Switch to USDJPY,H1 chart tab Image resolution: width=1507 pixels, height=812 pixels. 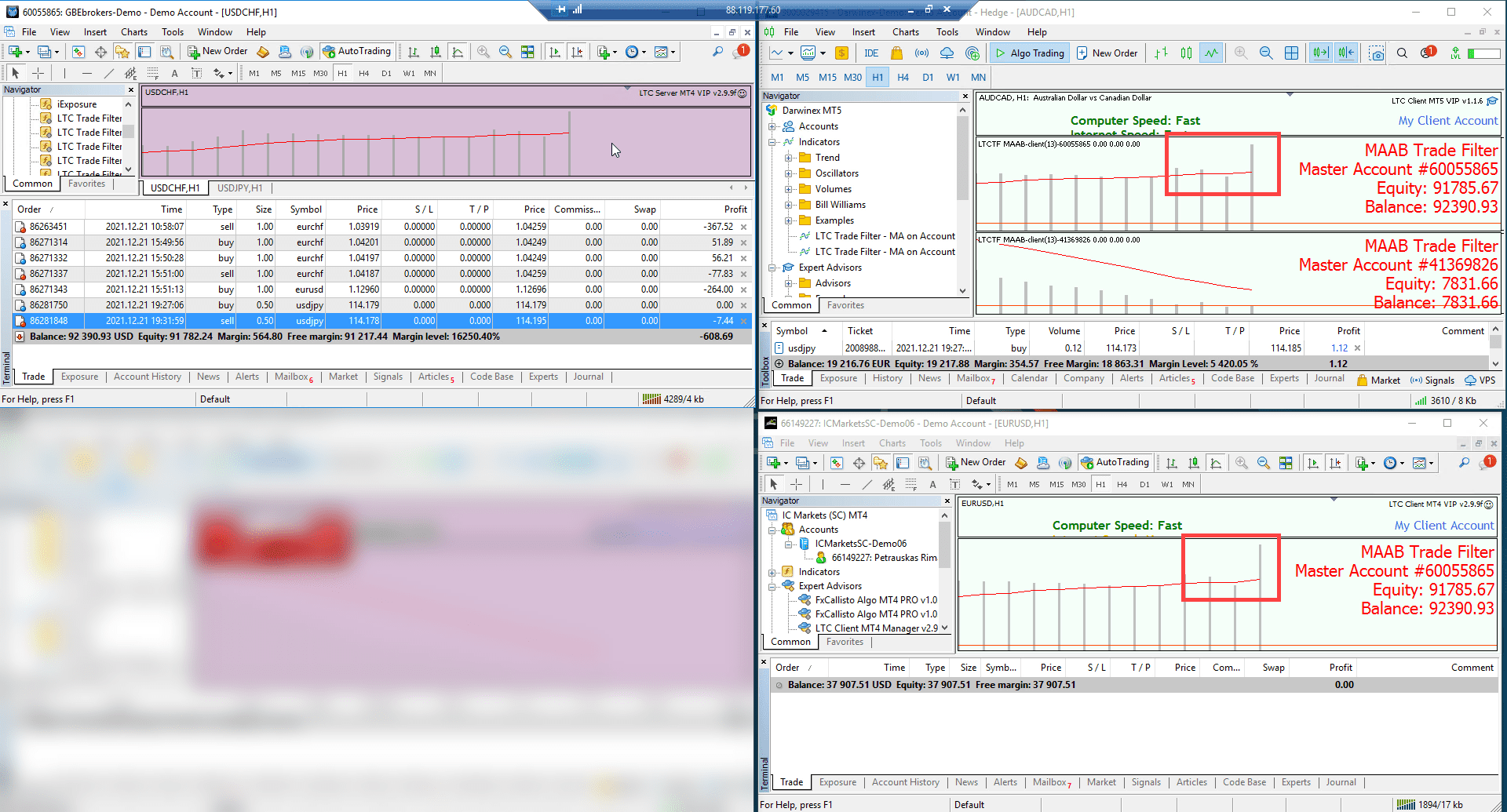tap(239, 188)
